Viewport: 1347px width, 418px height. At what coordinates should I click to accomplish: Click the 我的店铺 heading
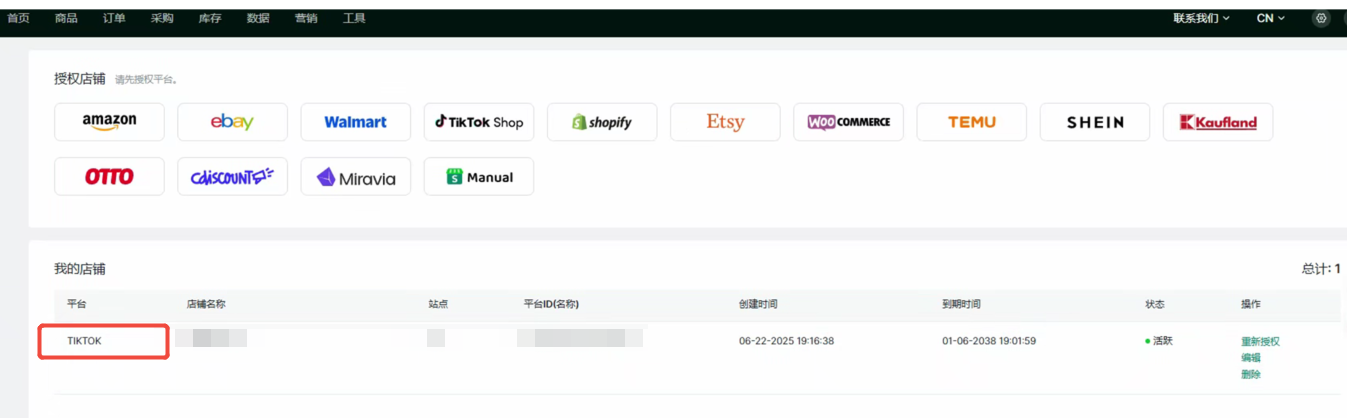pyautogui.click(x=80, y=269)
